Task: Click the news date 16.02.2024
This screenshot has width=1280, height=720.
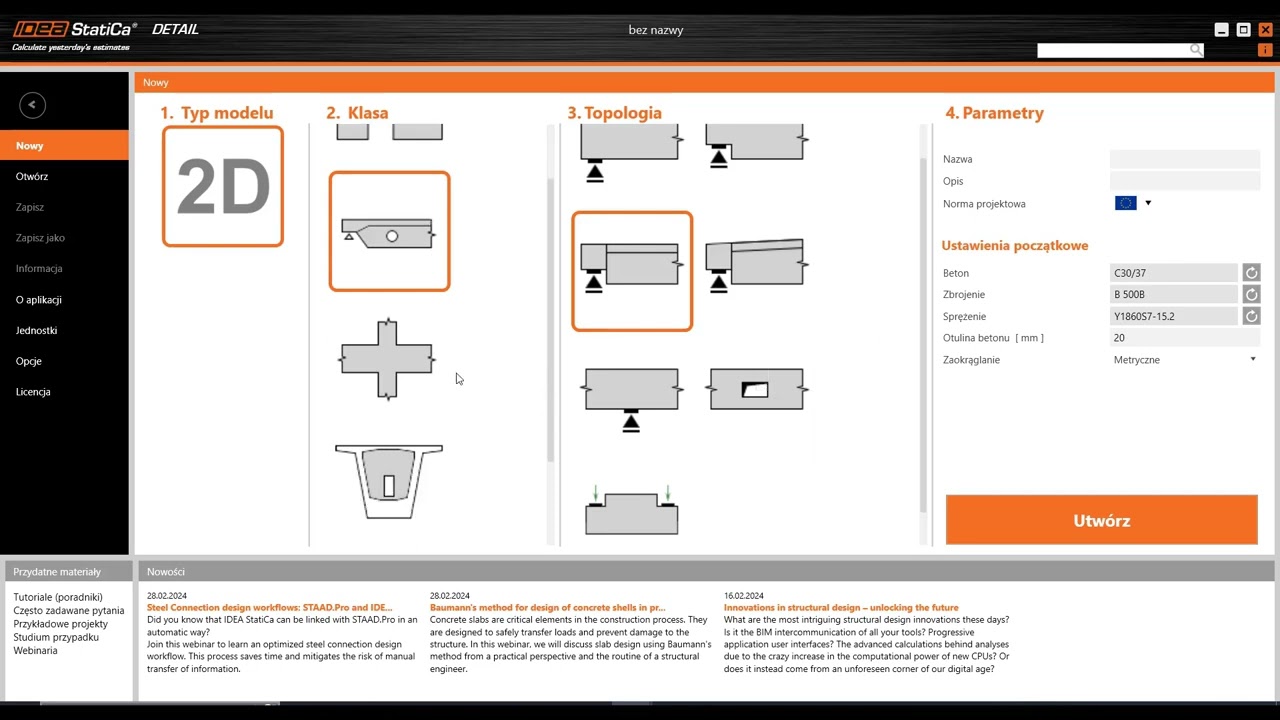Action: [x=744, y=596]
